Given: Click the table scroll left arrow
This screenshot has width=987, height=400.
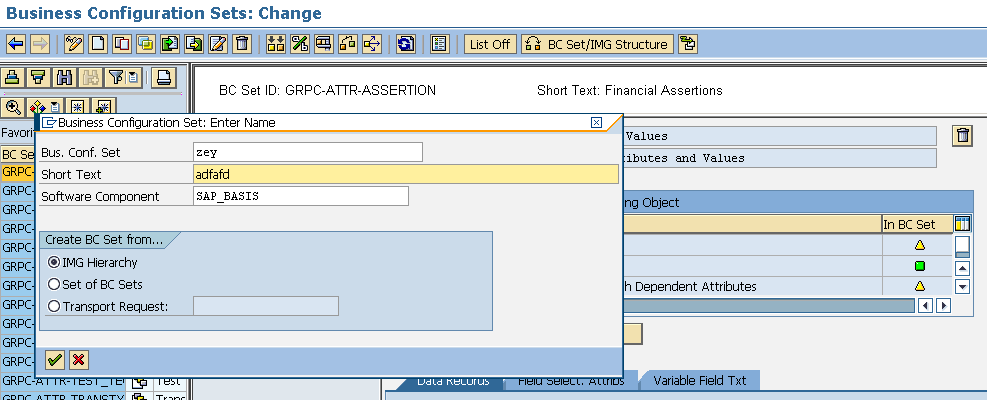Looking at the screenshot, I should 925,306.
